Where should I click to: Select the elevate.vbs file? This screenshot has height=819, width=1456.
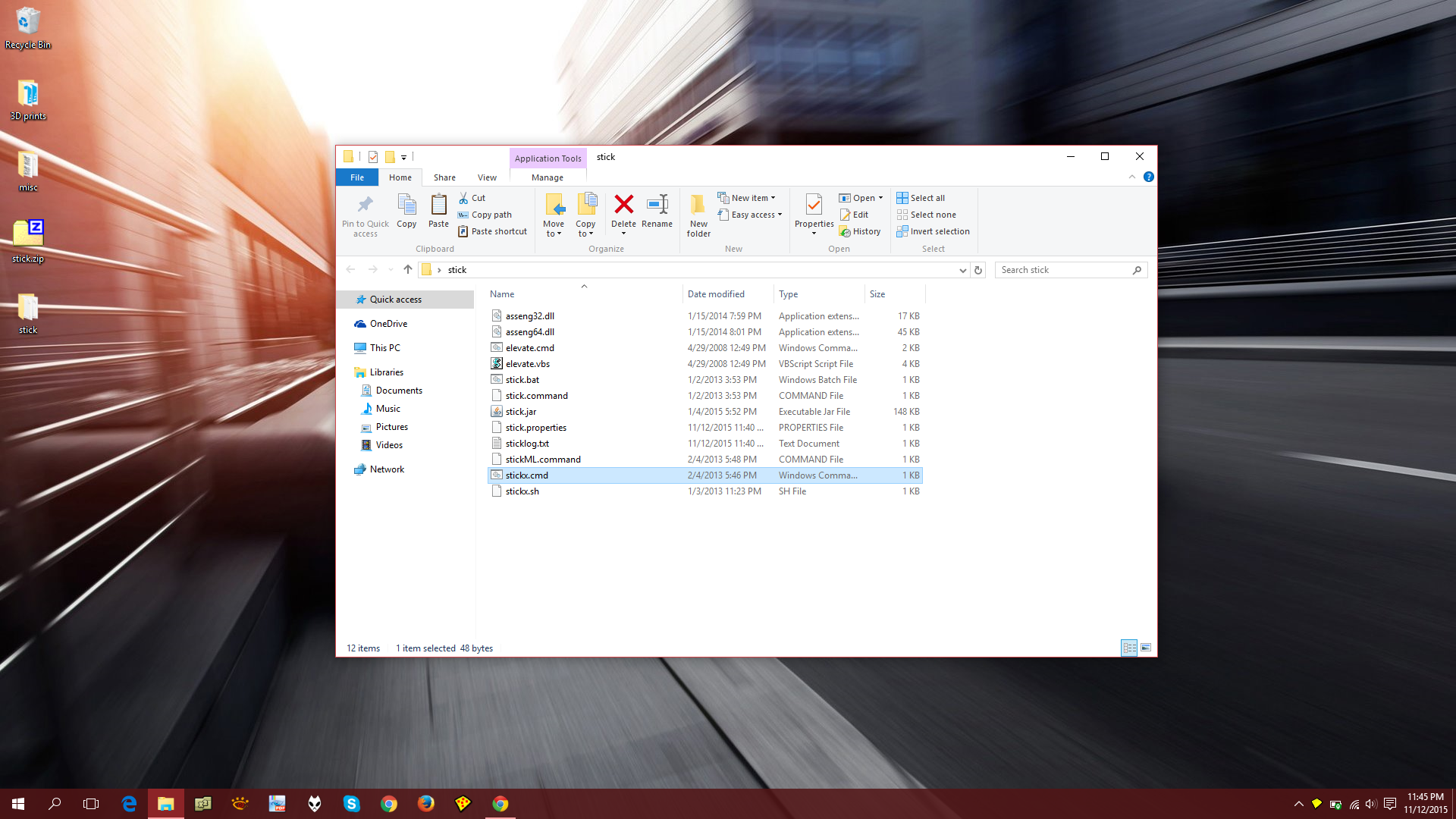point(705,364)
